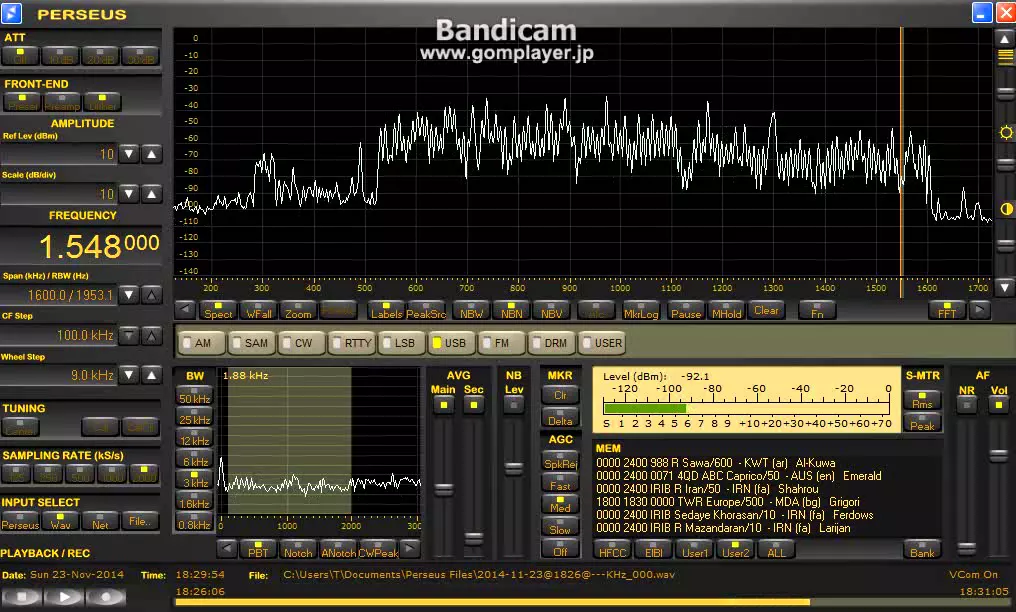The height and width of the screenshot is (612, 1016).
Task: Switch display to Spect view
Action: tap(218, 310)
